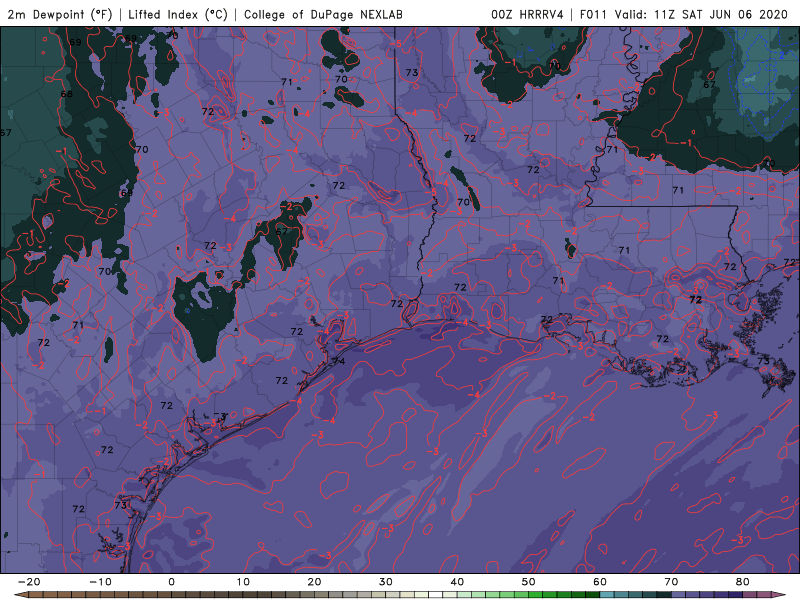Image resolution: width=800 pixels, height=600 pixels.
Task: Click the "College of DuPage NEXLAB" label
Action: (x=323, y=14)
